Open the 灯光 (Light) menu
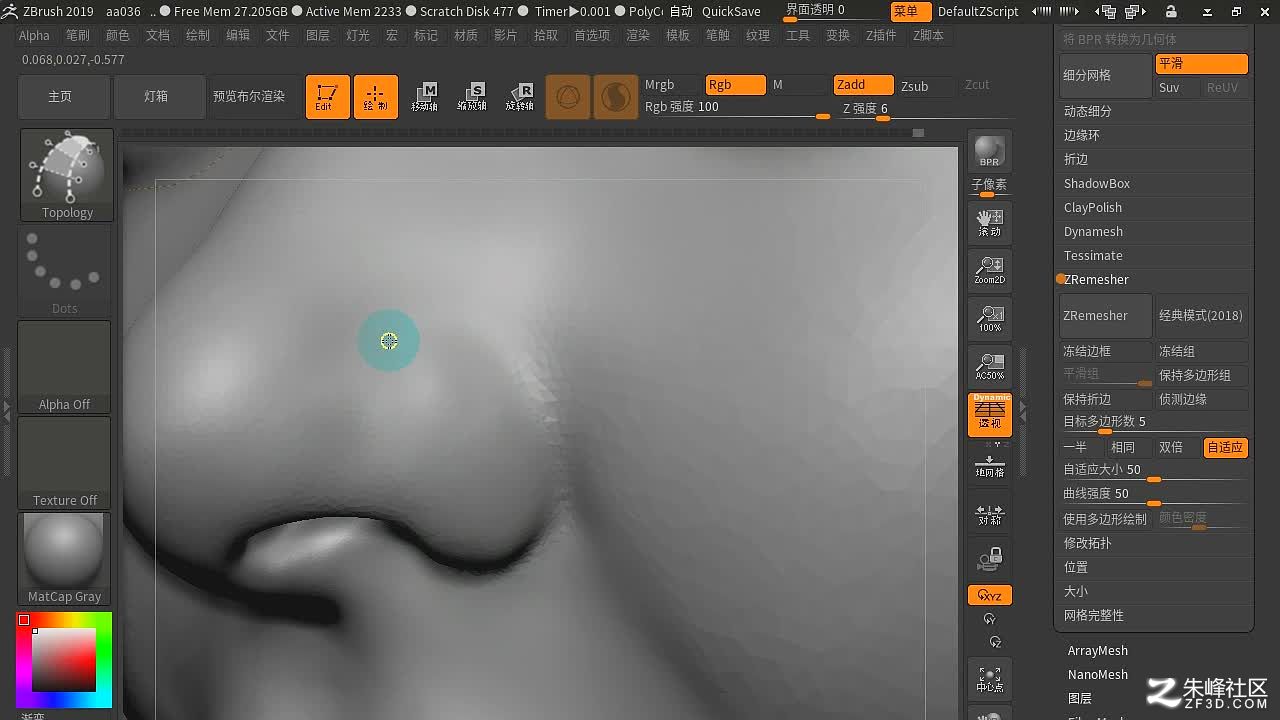1280x720 pixels. point(358,35)
